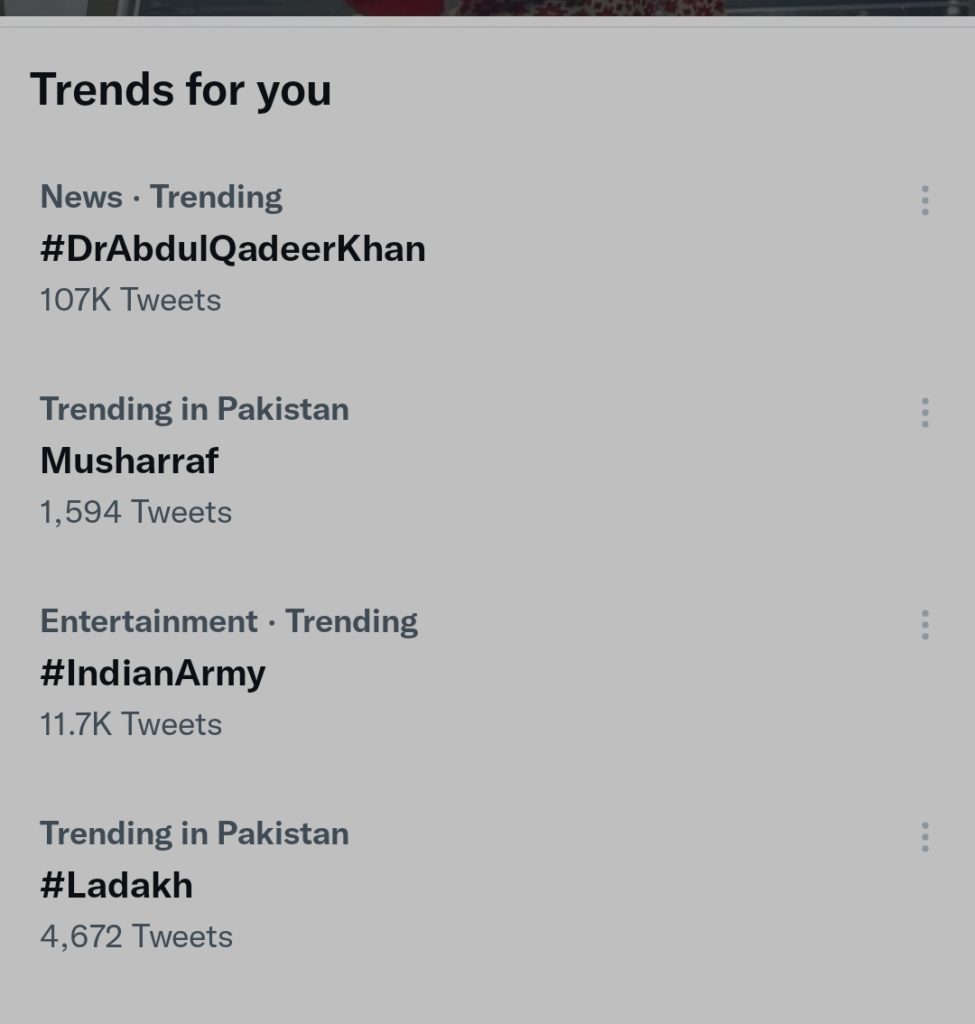
Task: Open the cropped image at the top
Action: (487, 8)
